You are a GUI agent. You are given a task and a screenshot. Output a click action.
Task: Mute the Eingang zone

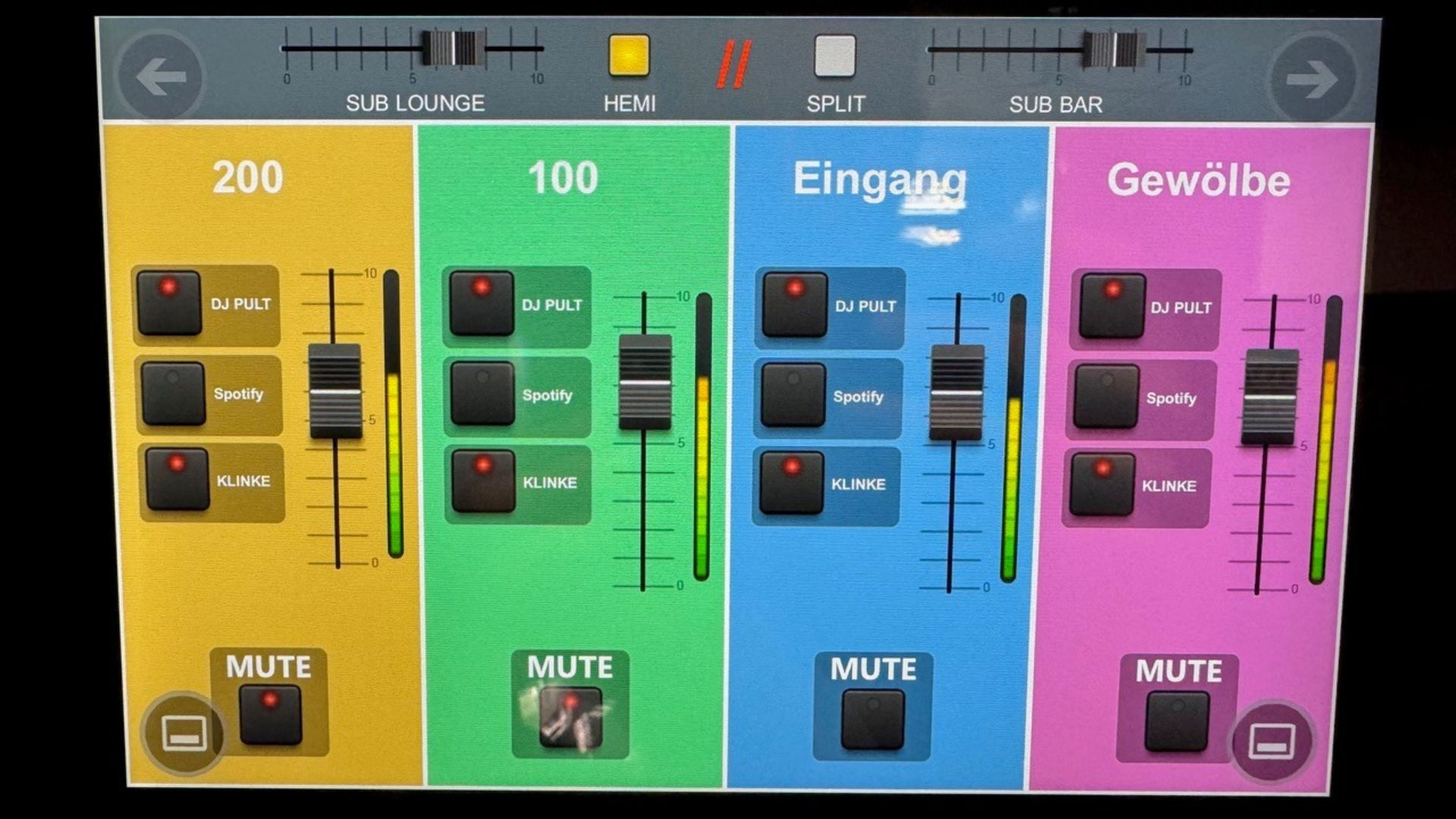(x=873, y=718)
